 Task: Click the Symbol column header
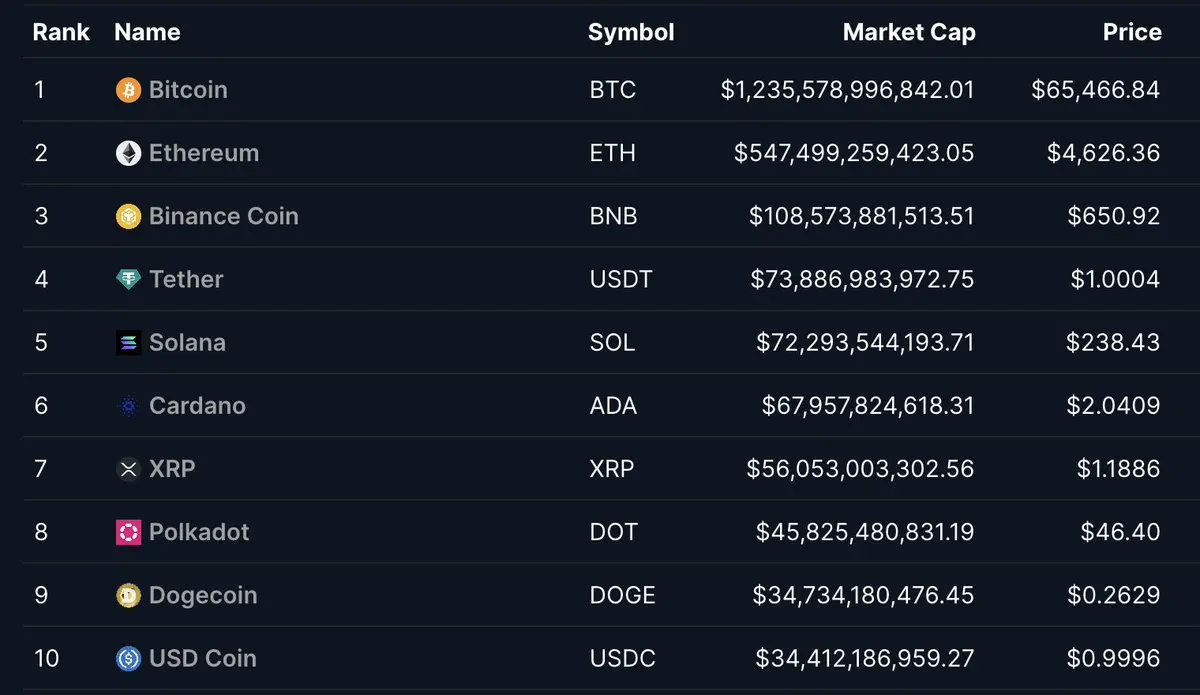click(x=631, y=32)
